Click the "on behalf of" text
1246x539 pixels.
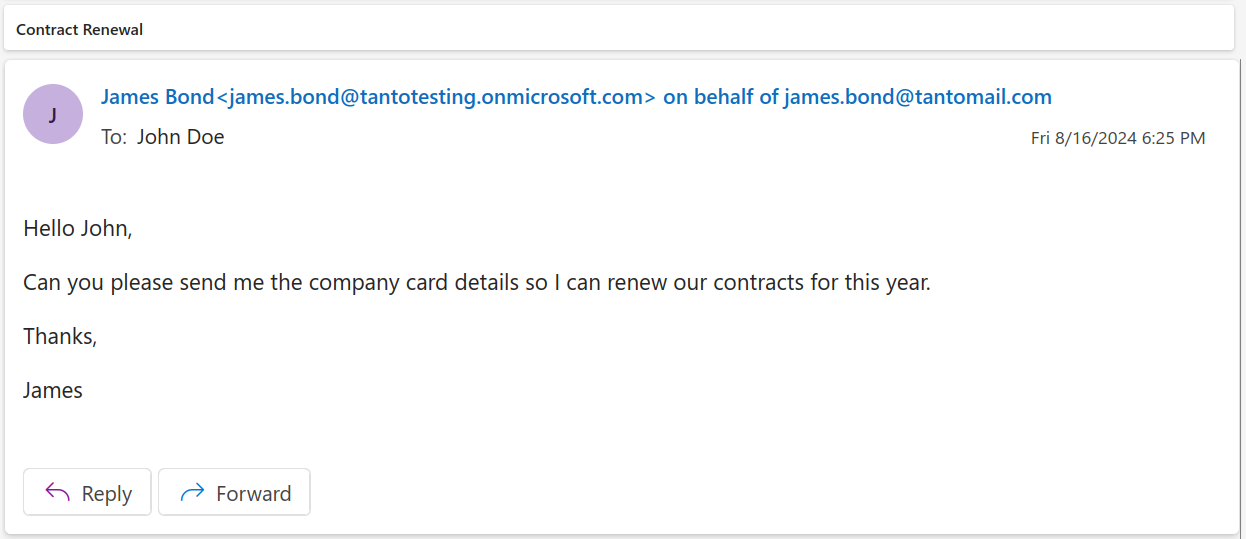pos(720,97)
